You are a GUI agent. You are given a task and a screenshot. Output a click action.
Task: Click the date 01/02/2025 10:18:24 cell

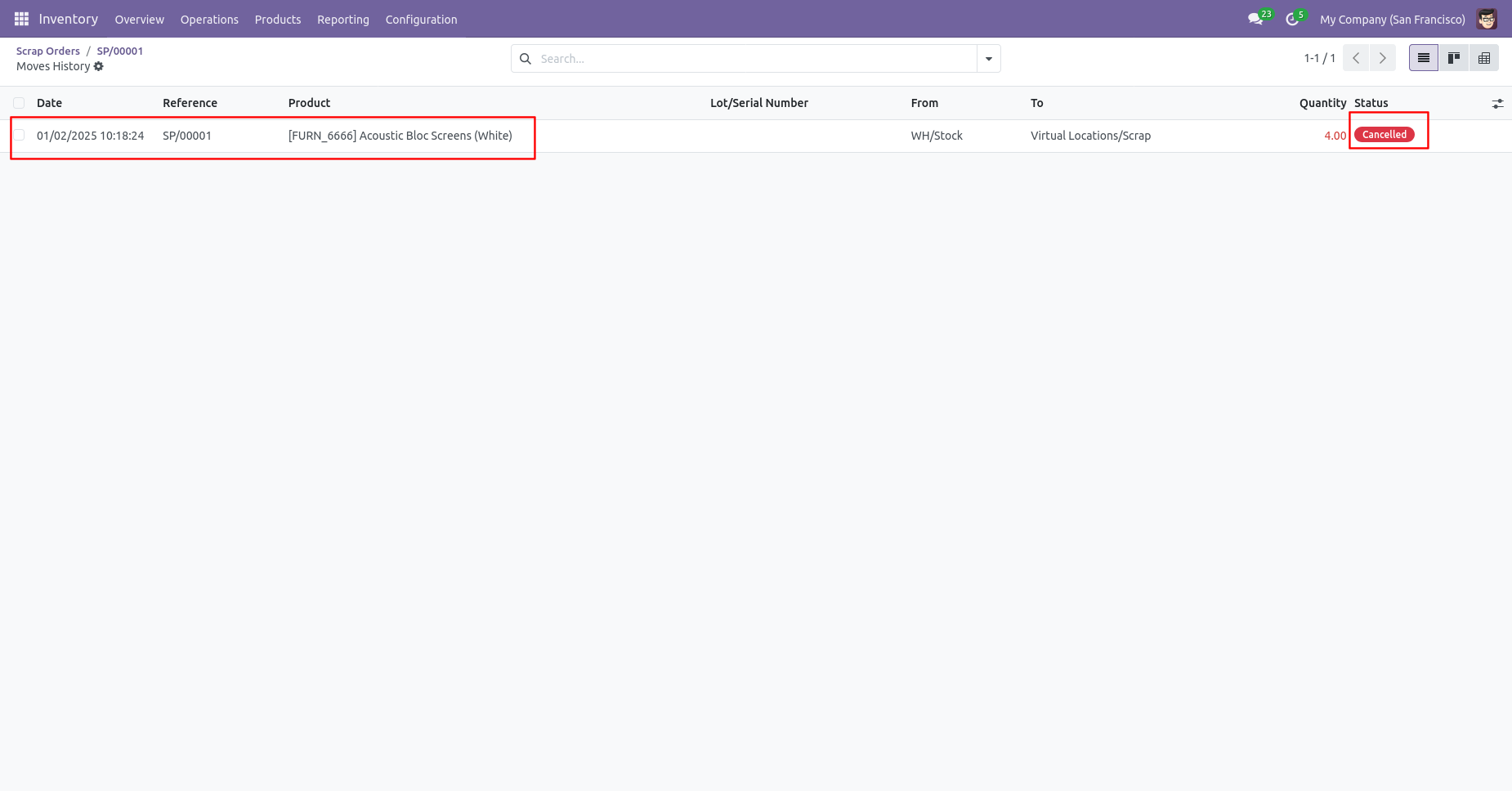point(90,136)
